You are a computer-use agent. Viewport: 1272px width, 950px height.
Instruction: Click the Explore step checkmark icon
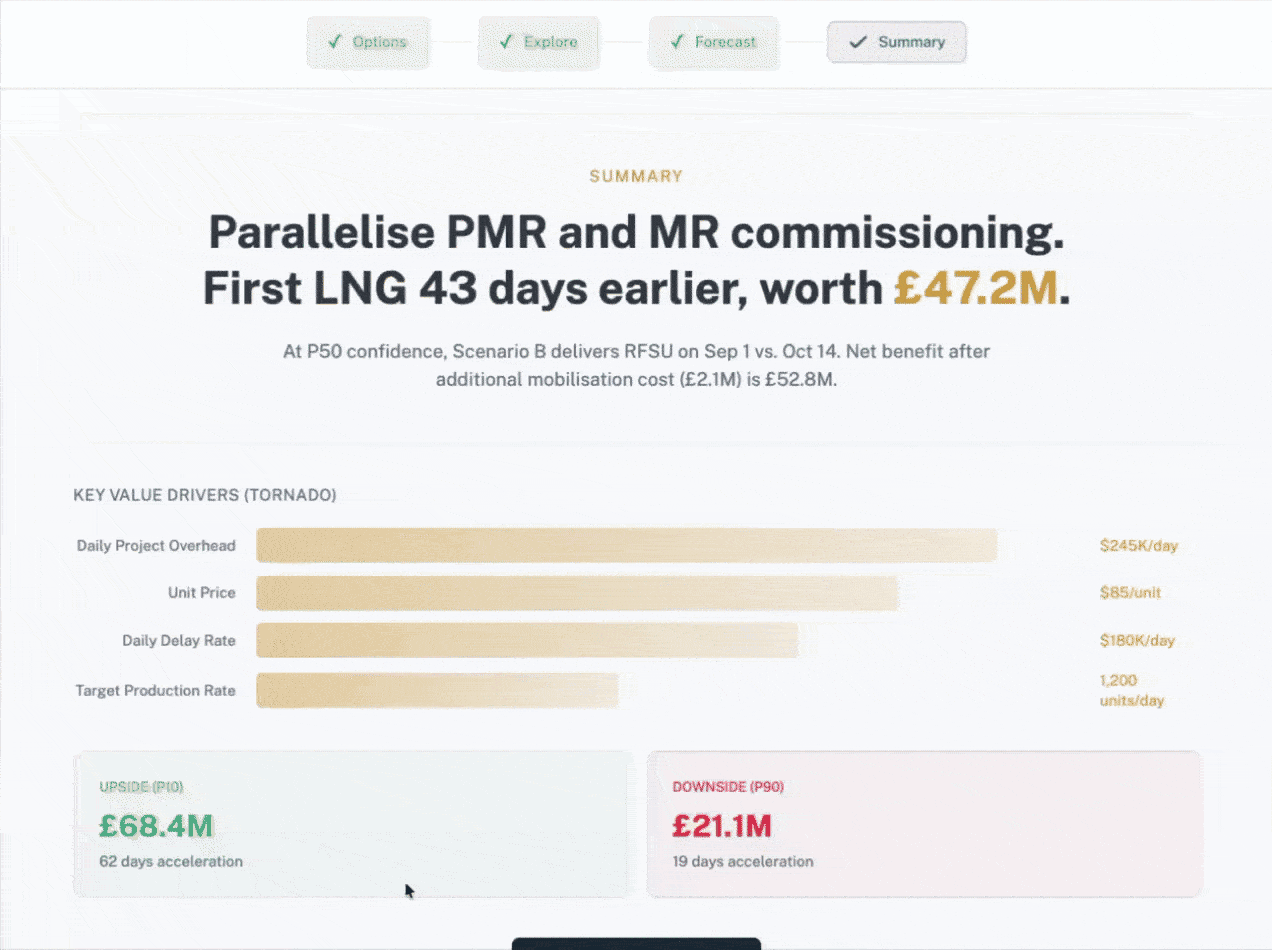505,42
